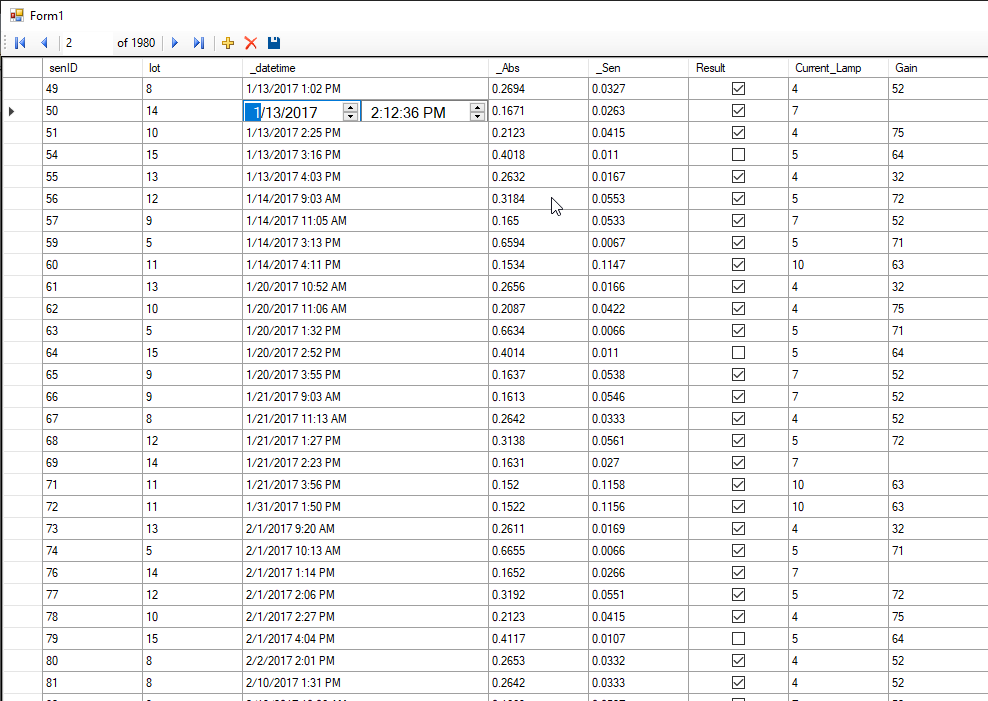Select row header of senID 50

coord(21,111)
